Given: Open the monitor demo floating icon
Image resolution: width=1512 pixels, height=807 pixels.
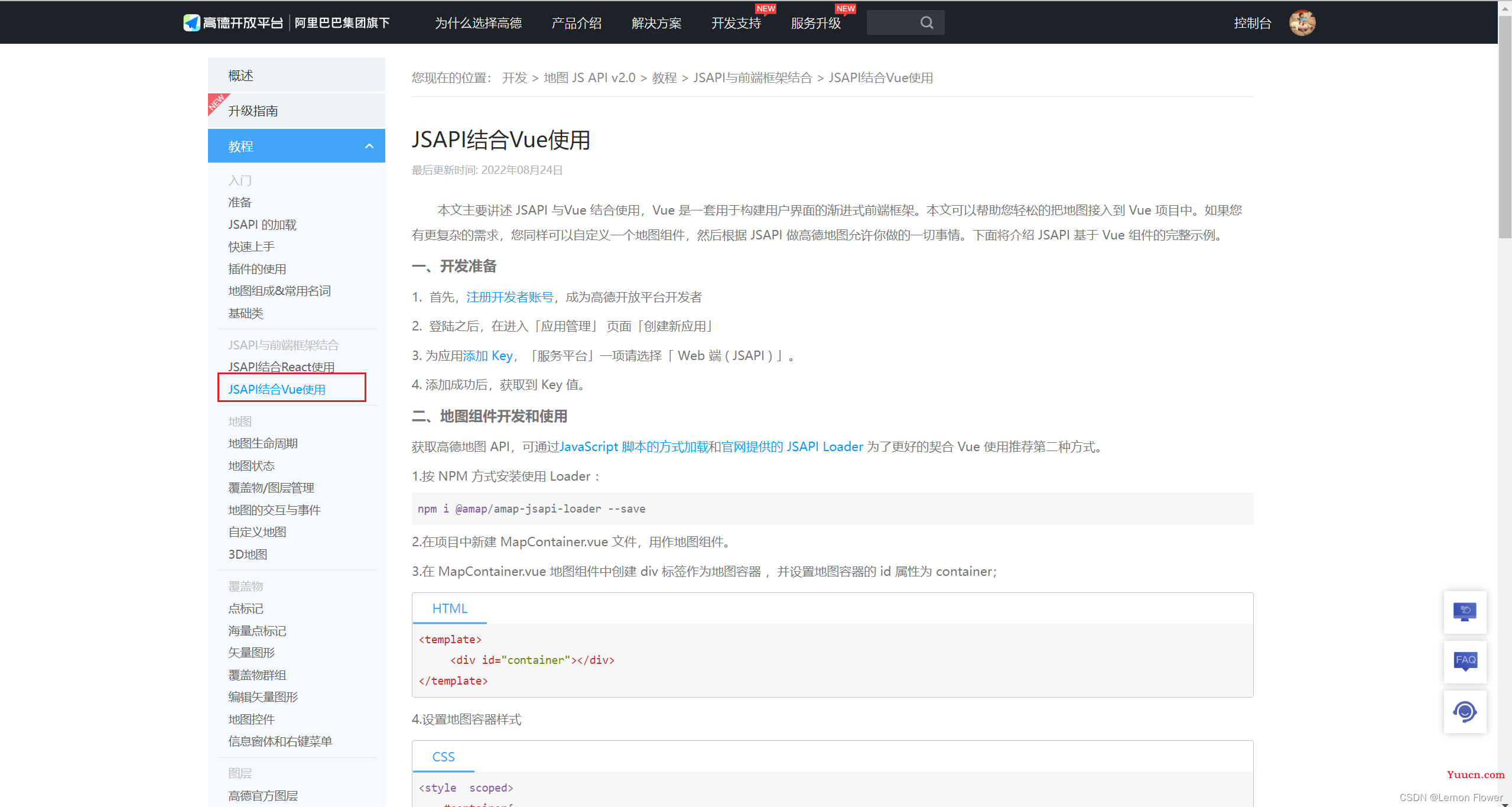Looking at the screenshot, I should [1465, 612].
